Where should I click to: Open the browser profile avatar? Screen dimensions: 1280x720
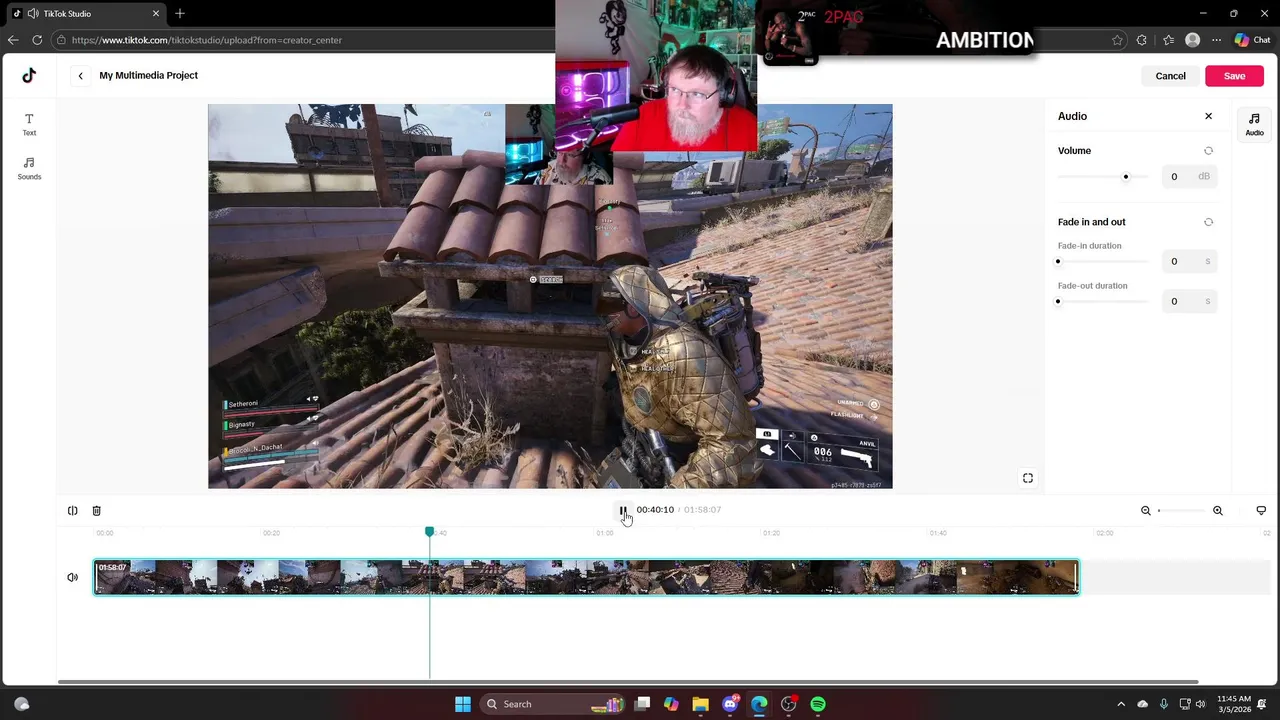click(1192, 40)
